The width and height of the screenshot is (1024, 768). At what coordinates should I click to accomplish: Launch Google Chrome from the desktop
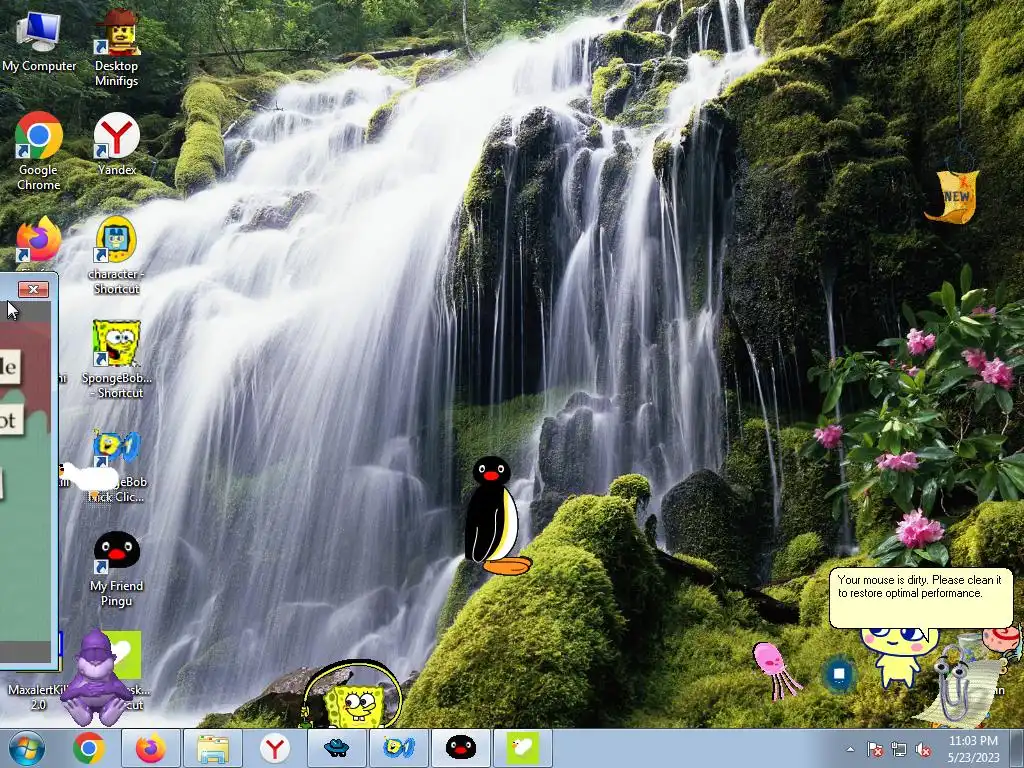39,150
